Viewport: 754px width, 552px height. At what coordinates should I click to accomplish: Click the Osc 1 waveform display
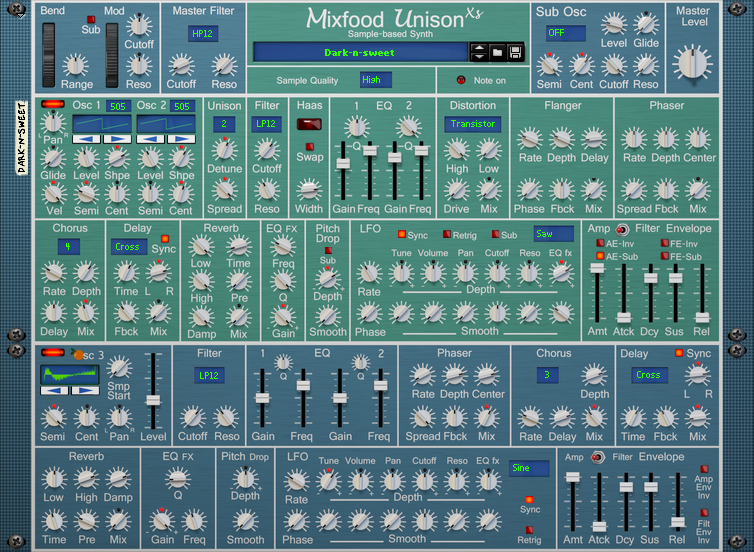click(x=102, y=124)
